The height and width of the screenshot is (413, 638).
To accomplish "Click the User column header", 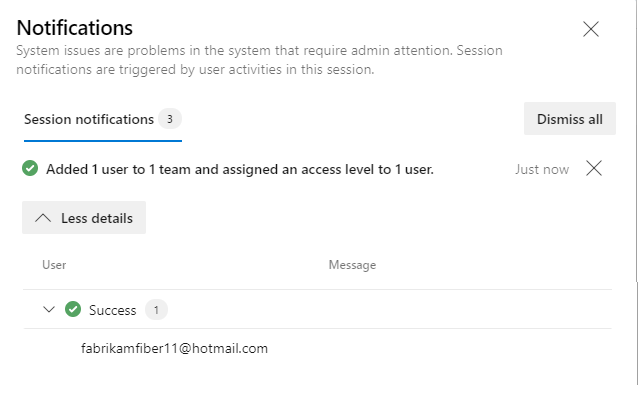I will (54, 265).
